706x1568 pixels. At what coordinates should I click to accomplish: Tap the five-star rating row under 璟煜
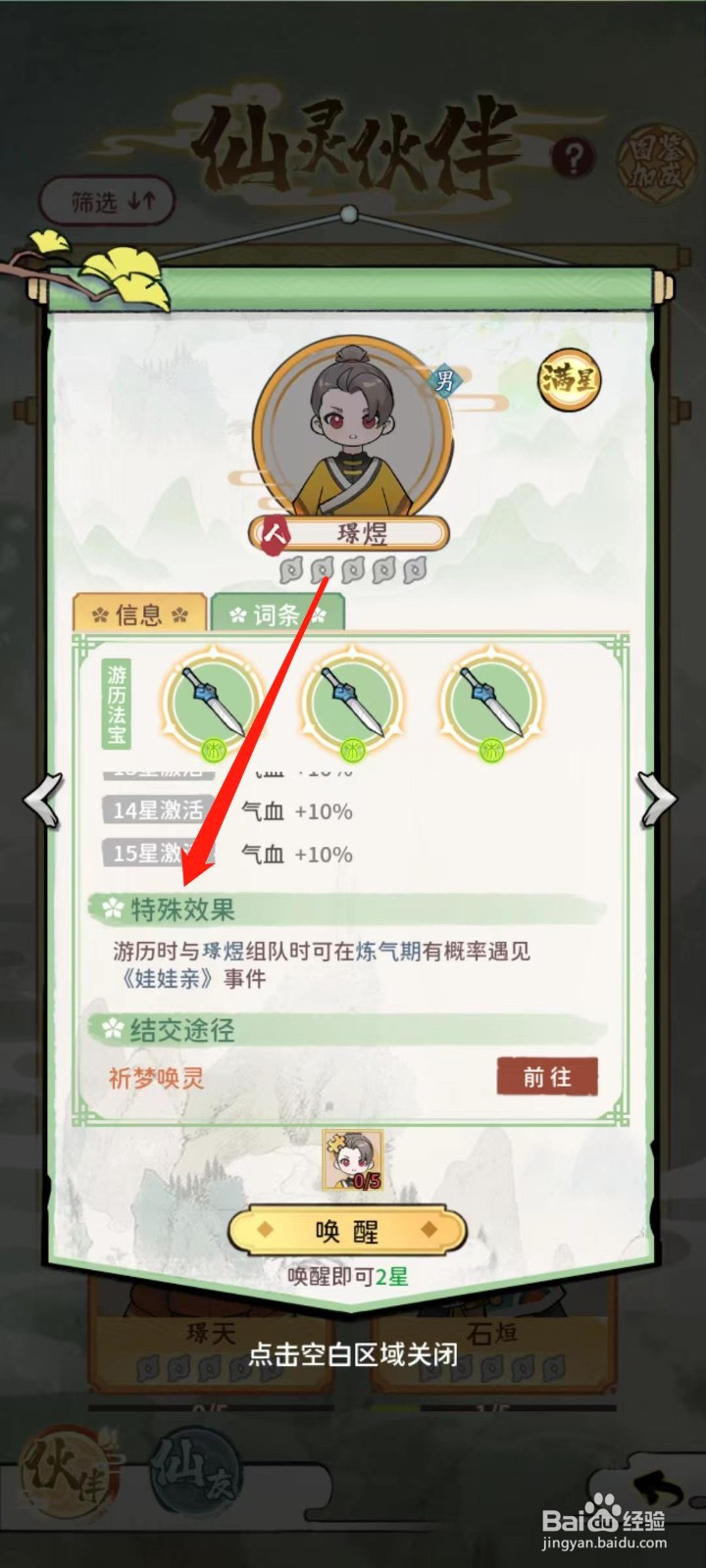tap(352, 568)
